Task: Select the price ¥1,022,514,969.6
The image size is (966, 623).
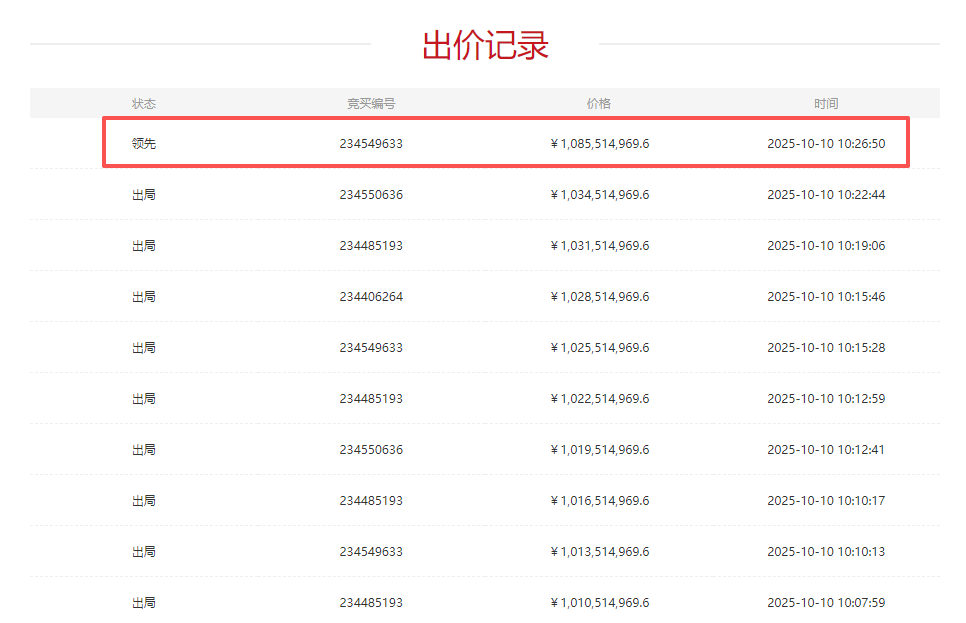Action: coord(599,399)
